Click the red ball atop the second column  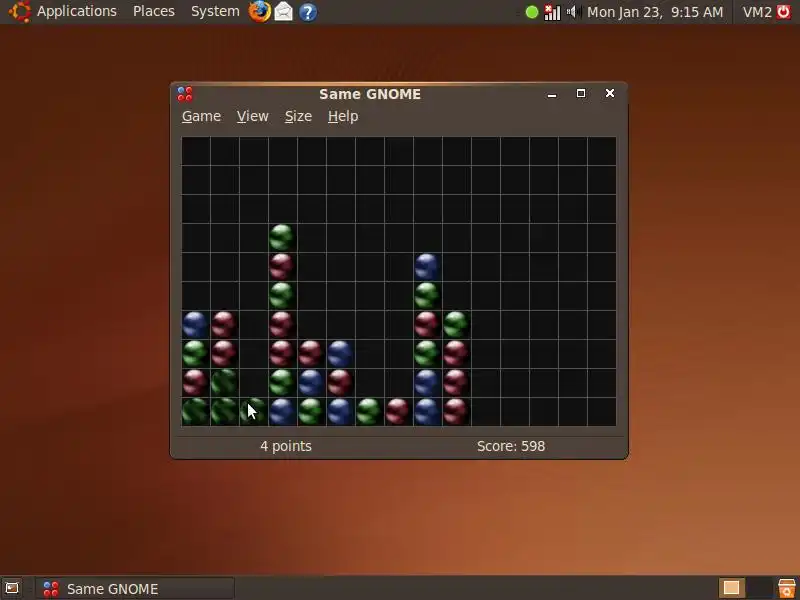tap(224, 324)
